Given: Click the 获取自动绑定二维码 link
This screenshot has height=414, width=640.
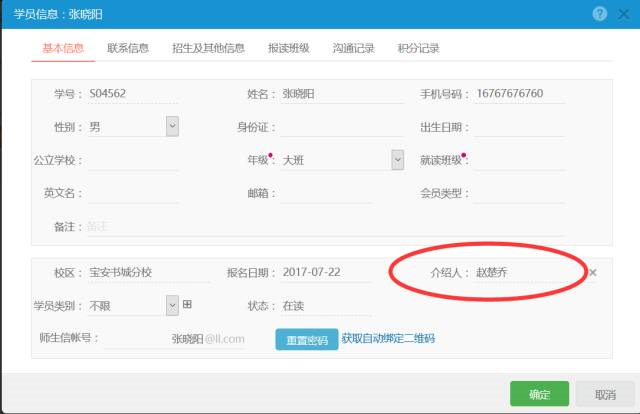Looking at the screenshot, I should [388, 339].
